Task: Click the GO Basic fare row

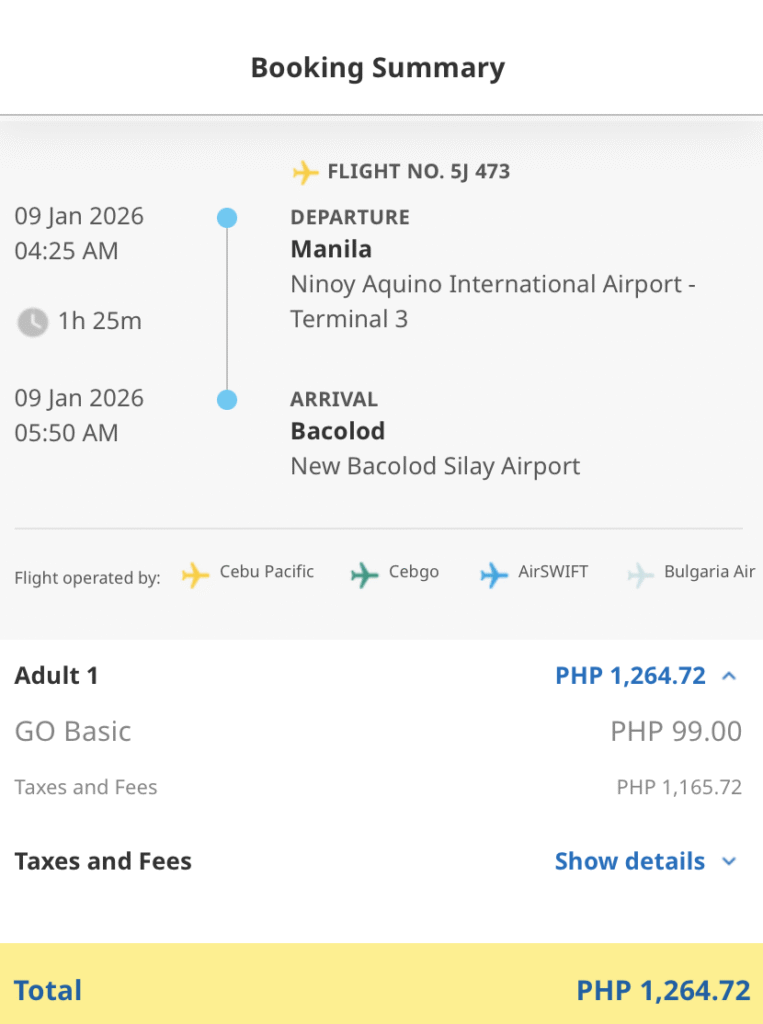Action: [378, 731]
